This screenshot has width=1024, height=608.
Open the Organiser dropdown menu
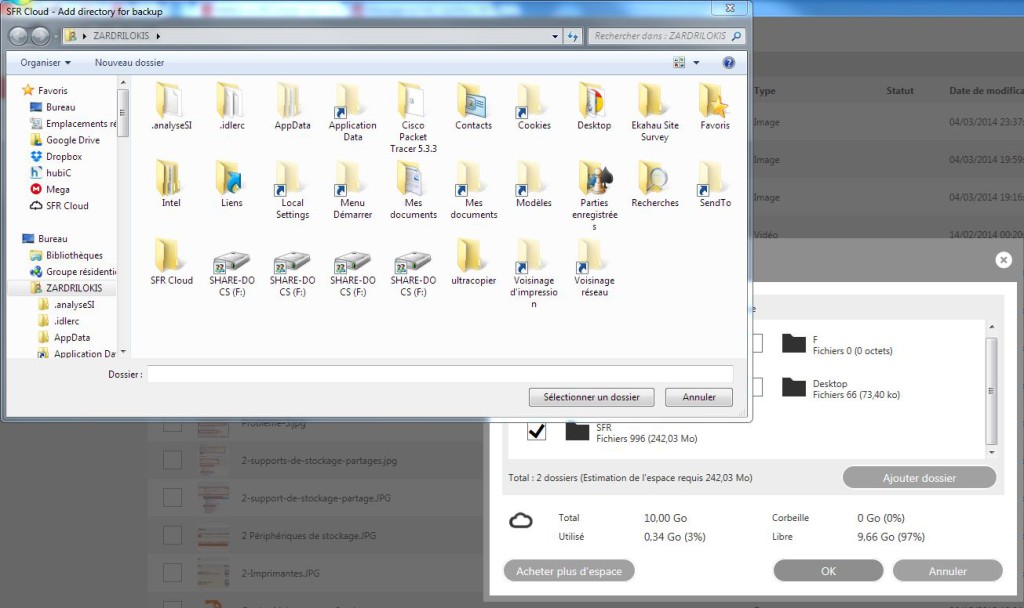click(x=46, y=62)
